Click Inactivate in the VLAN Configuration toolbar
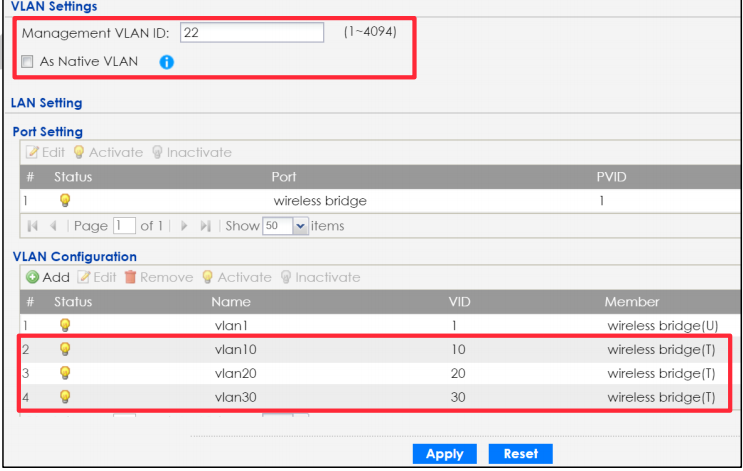Image resolution: width=743 pixels, height=471 pixels. (319, 277)
